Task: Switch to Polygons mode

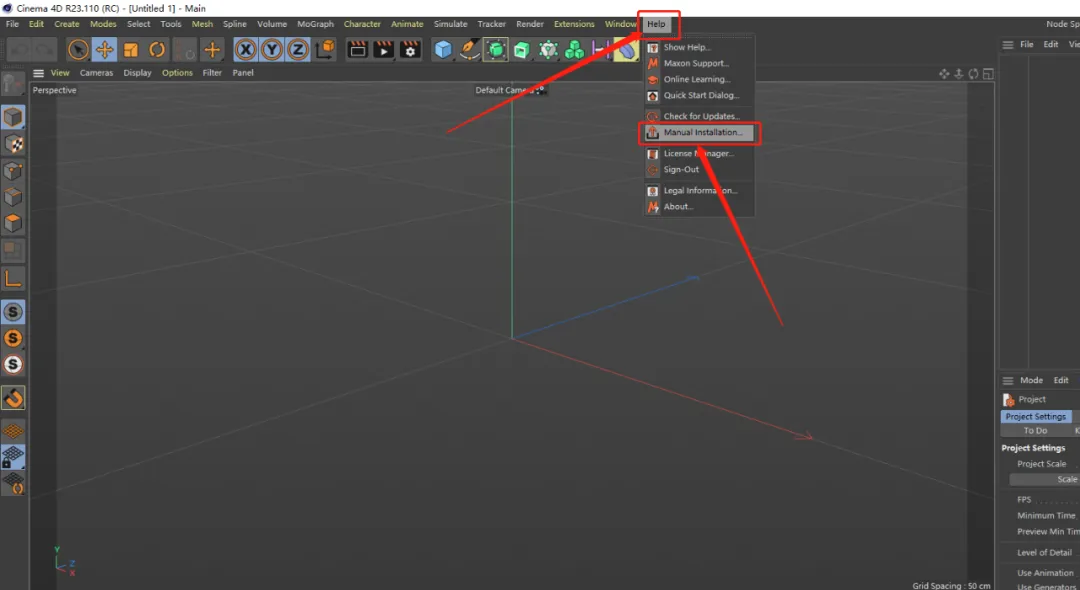Action: [x=13, y=223]
